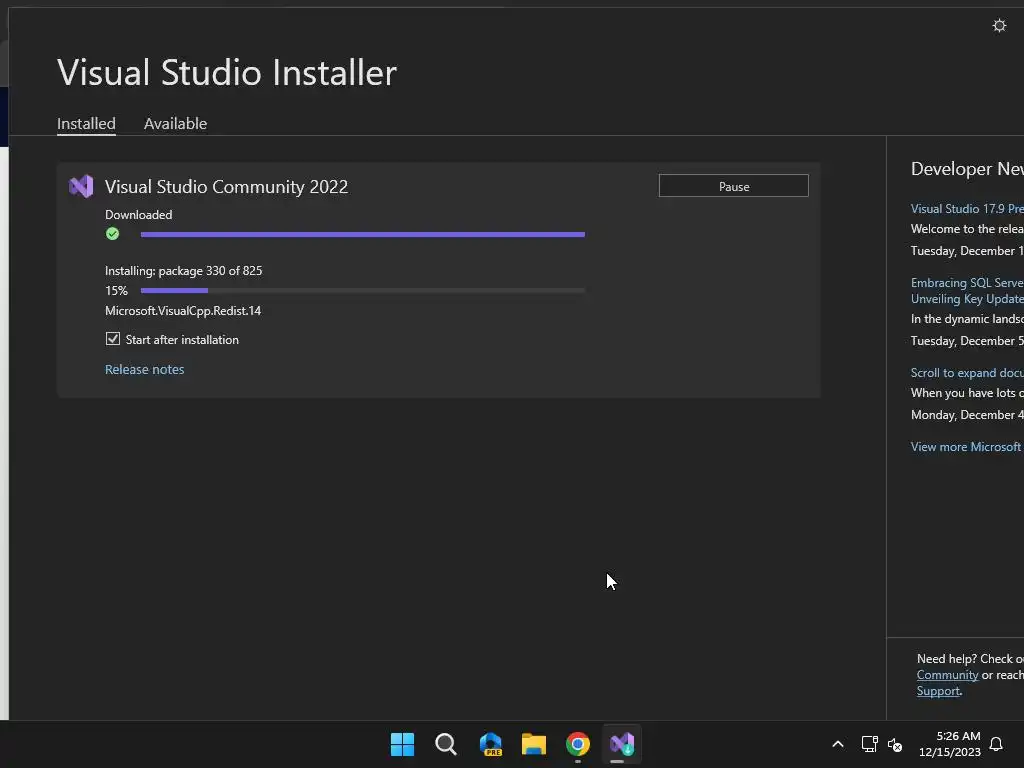Viewport: 1024px width, 768px height.
Task: Click the installing progress bar at 15%
Action: (362, 291)
